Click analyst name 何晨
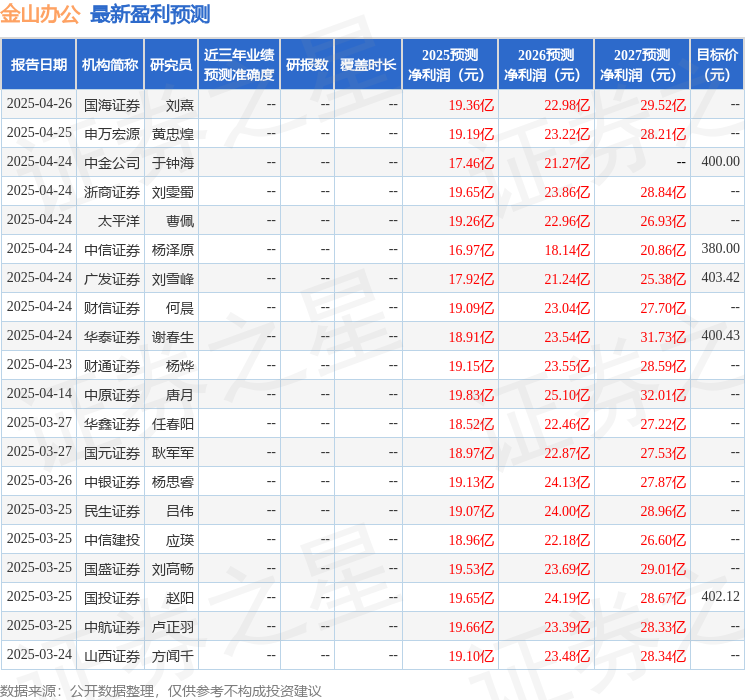This screenshot has width=745, height=700. click(x=180, y=308)
